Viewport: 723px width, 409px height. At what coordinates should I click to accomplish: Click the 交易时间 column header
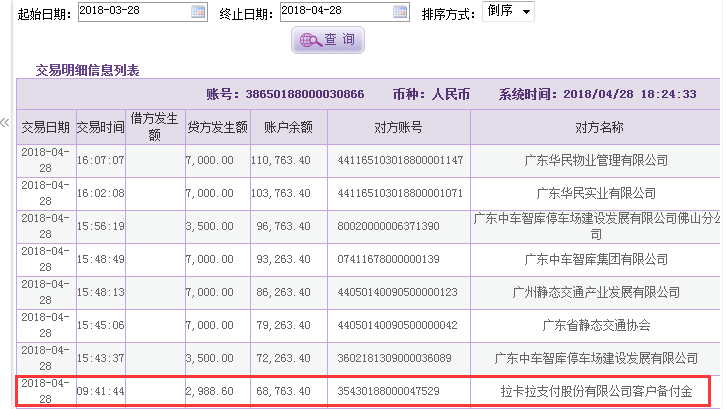[x=100, y=127]
